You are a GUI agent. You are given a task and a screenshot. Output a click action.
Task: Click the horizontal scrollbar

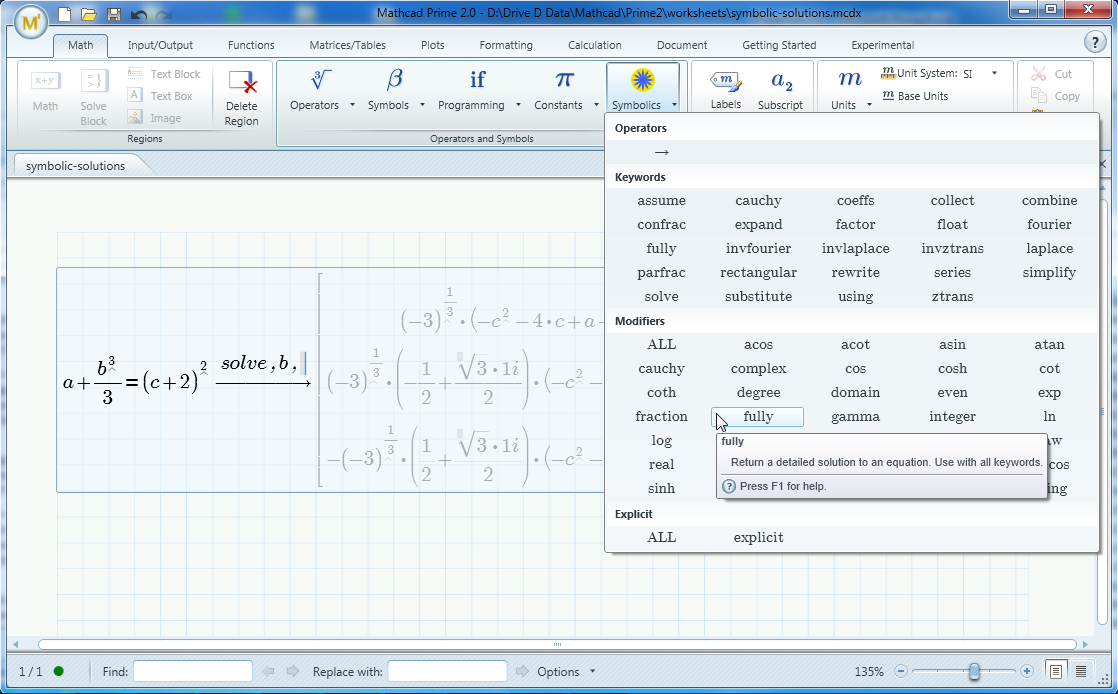pos(557,644)
